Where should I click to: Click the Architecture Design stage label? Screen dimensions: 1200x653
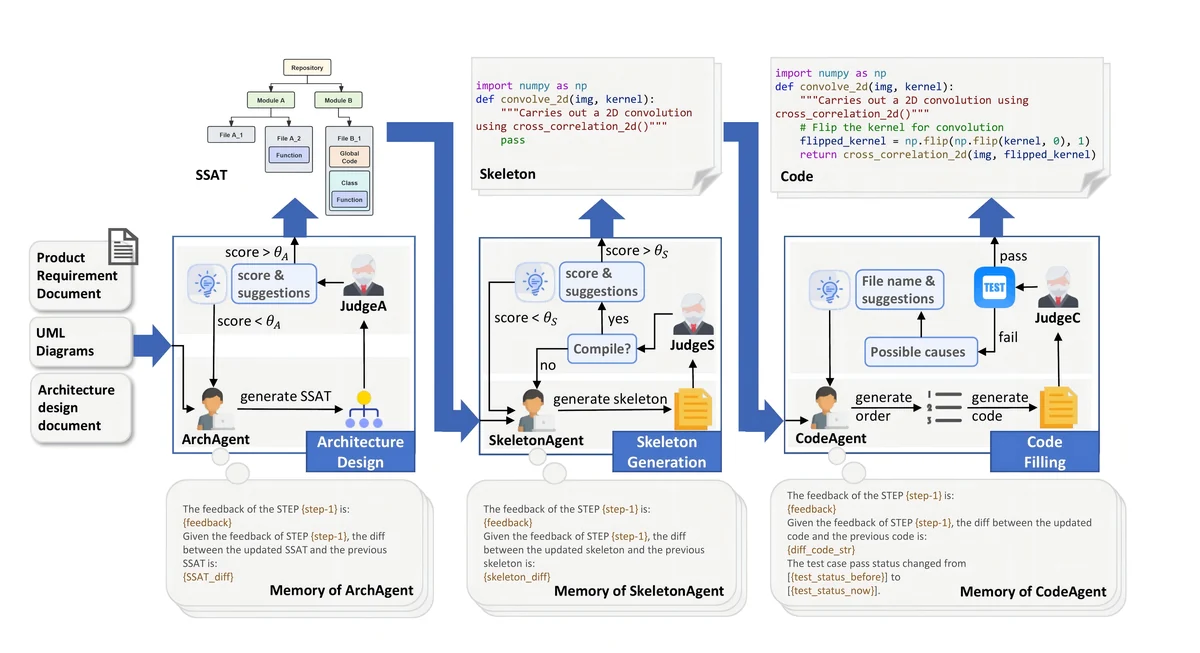point(360,451)
